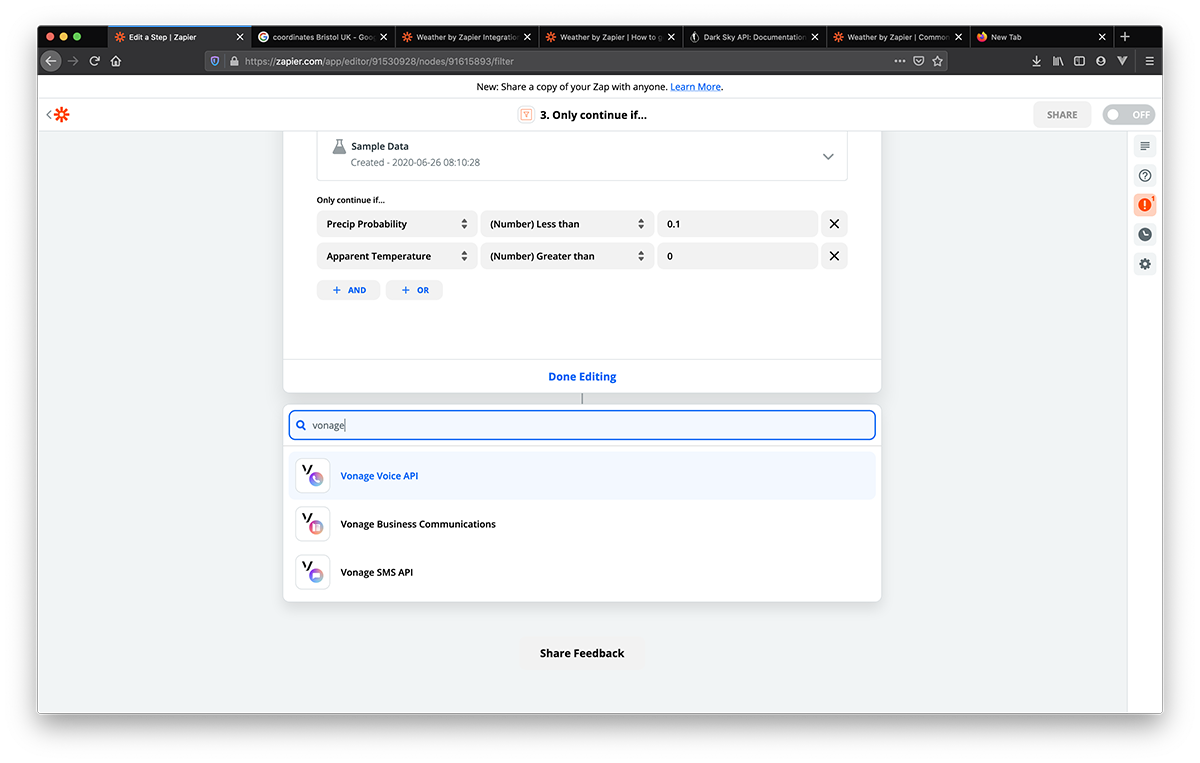The width and height of the screenshot is (1200, 763).
Task: Click the app search field containing vonage
Action: point(582,425)
